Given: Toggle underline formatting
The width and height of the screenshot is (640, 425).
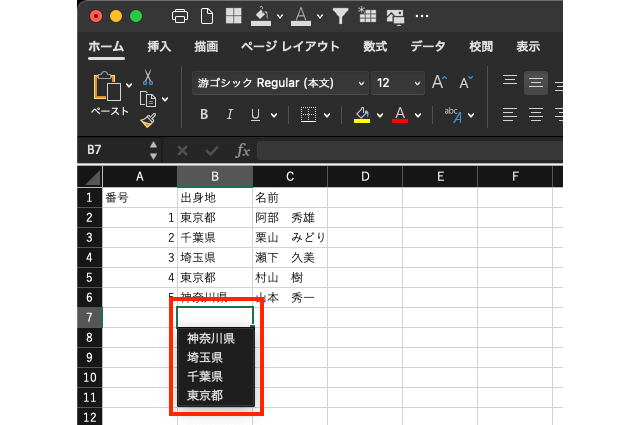Looking at the screenshot, I should pos(256,115).
